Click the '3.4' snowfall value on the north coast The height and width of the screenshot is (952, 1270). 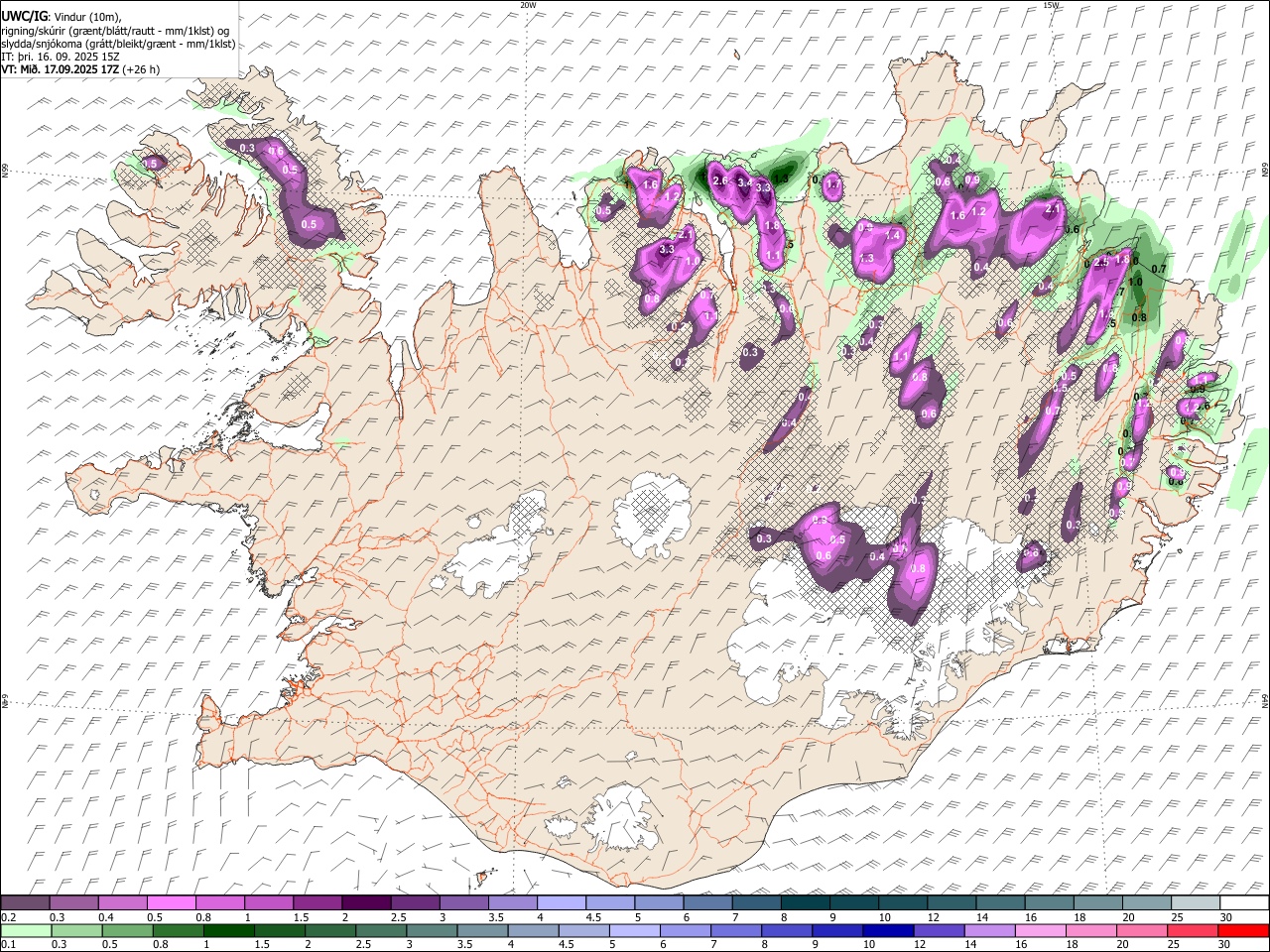coord(744,182)
